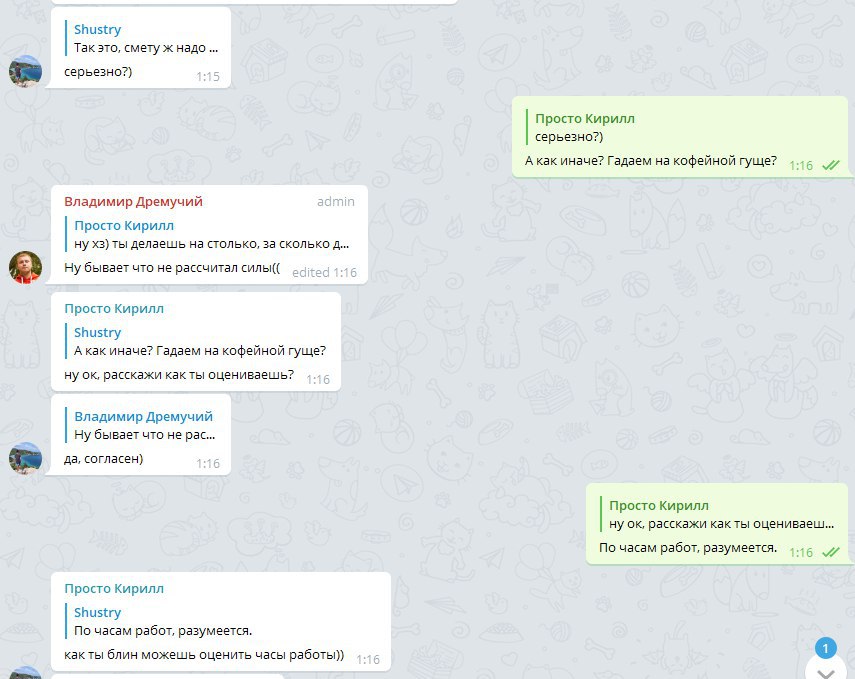Click the 'edited 1:16' timestamp
The height and width of the screenshot is (679, 855).
point(324,272)
